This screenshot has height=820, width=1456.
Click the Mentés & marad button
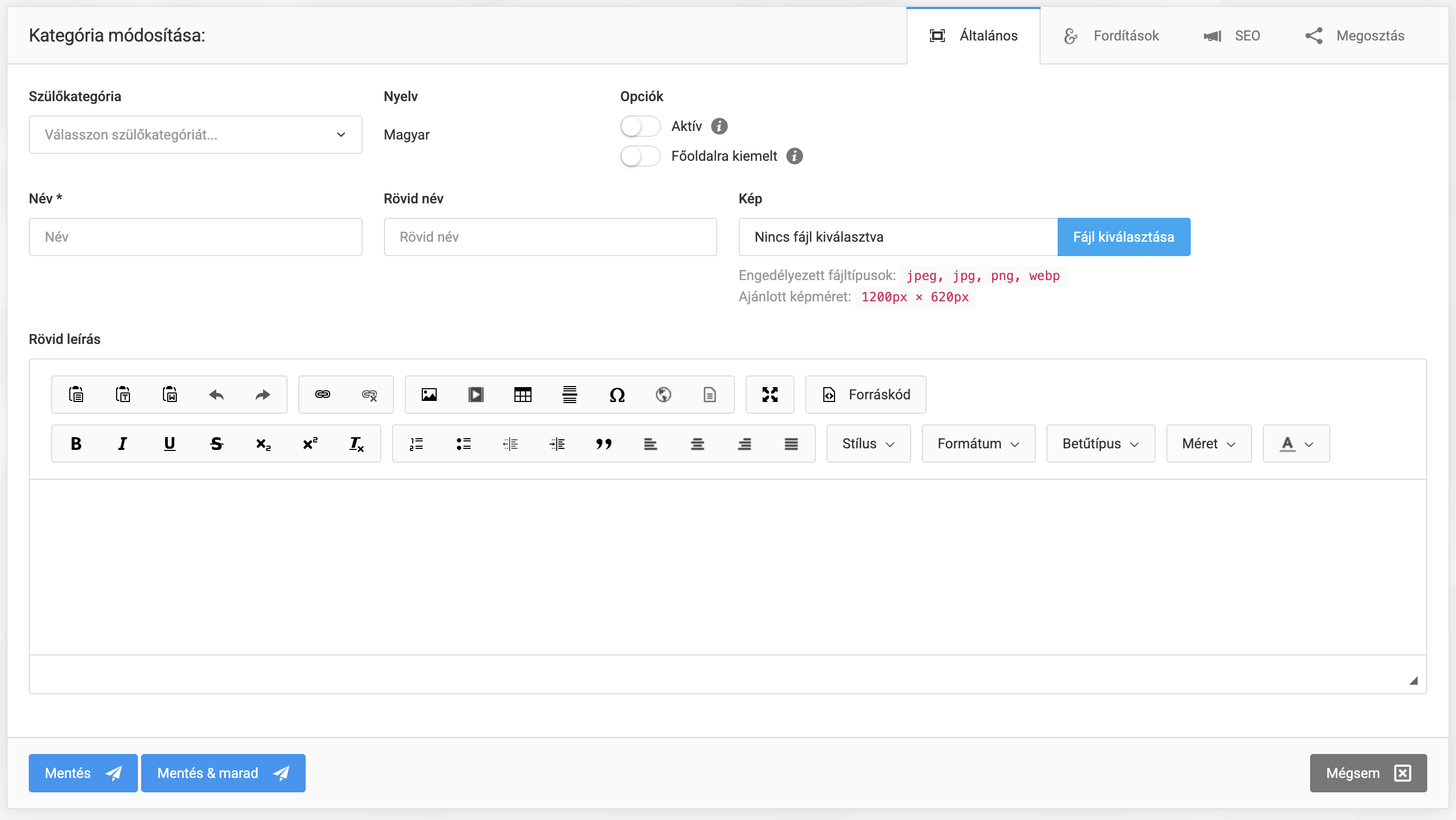223,773
